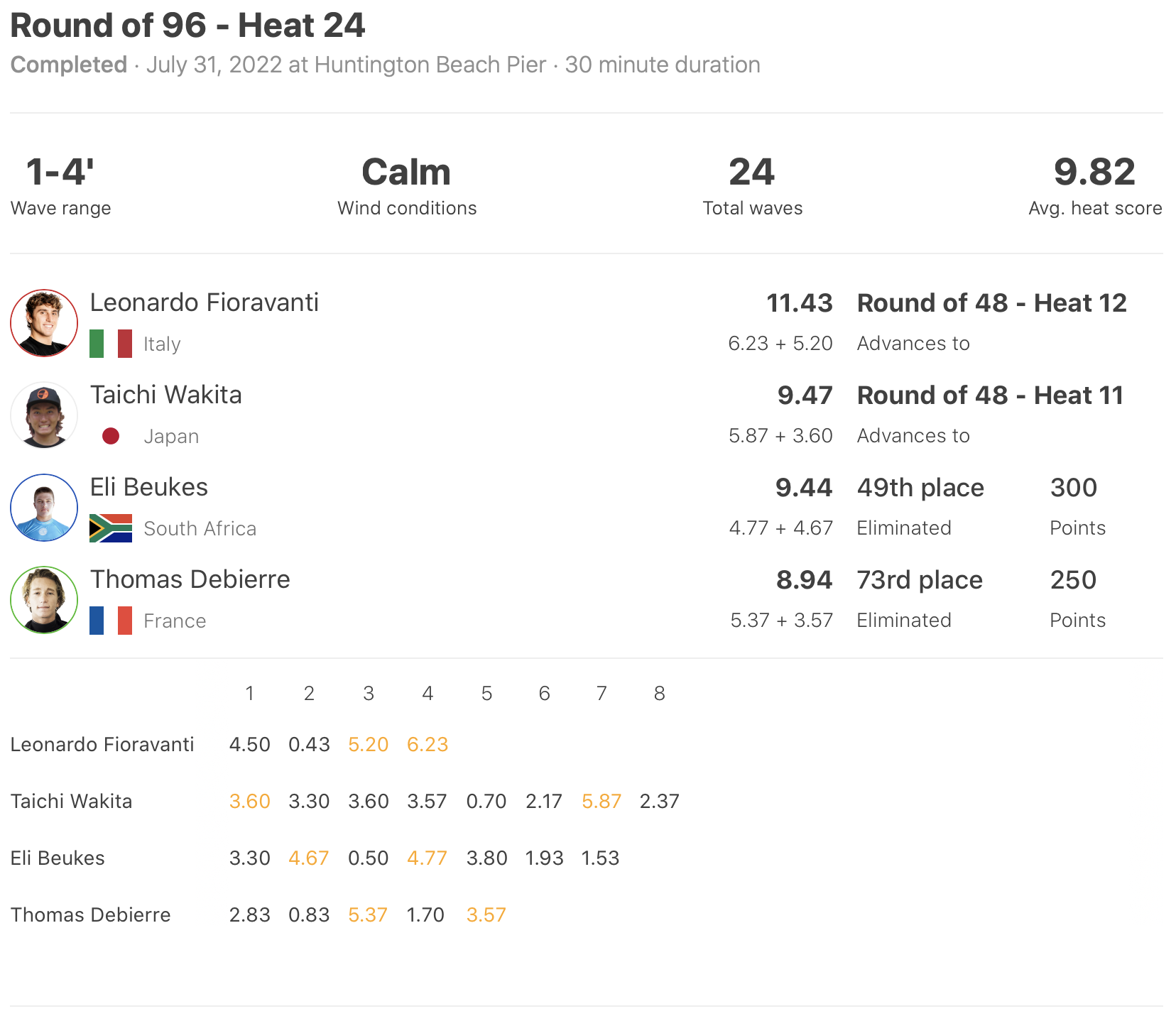1176x1021 pixels.
Task: Click Taichi Wakita's avatar photo
Action: [x=44, y=415]
